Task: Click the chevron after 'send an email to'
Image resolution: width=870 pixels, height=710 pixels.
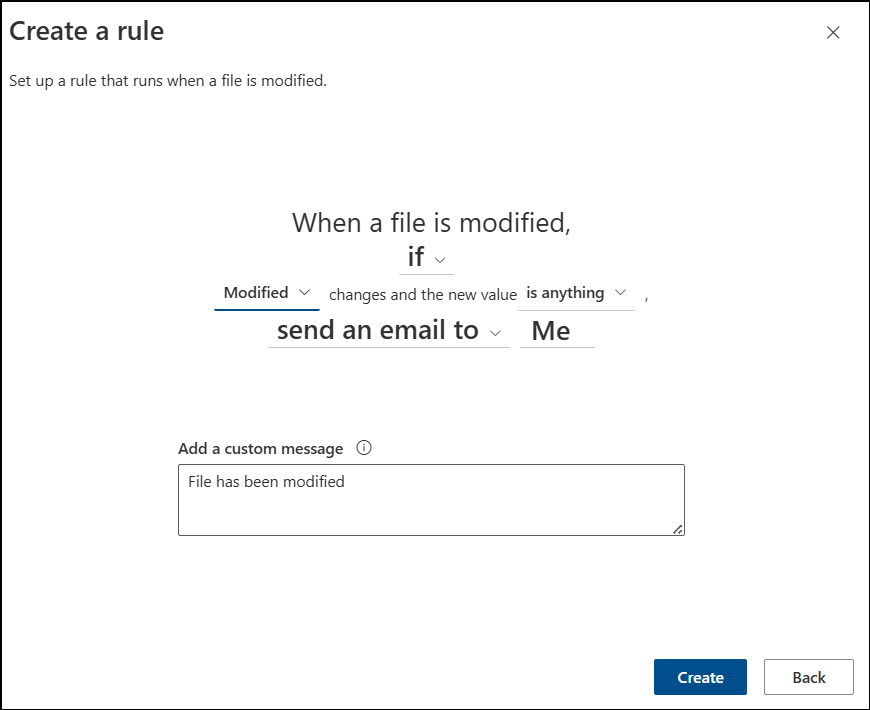Action: click(x=495, y=332)
